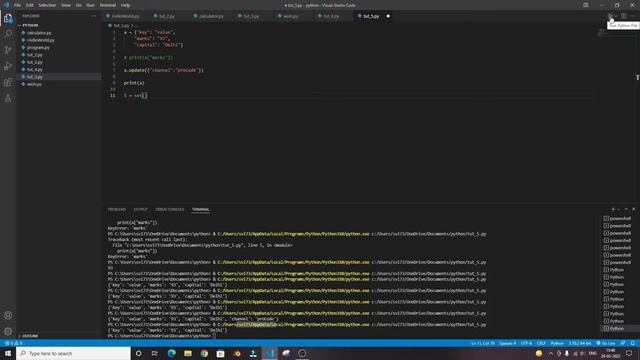Screen dimensions: 640x360
Task: Open editor More Actions ellipsis
Action: pos(632,16)
